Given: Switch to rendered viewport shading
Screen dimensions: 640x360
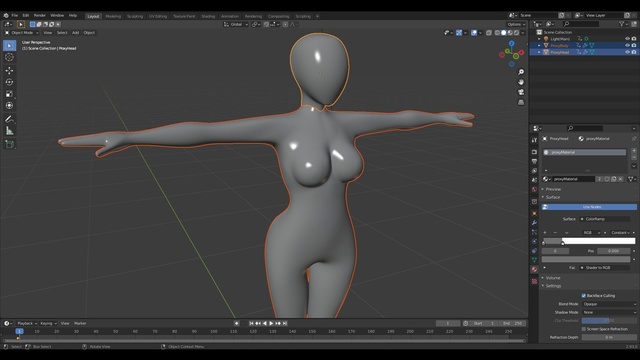Looking at the screenshot, I should pos(517,33).
